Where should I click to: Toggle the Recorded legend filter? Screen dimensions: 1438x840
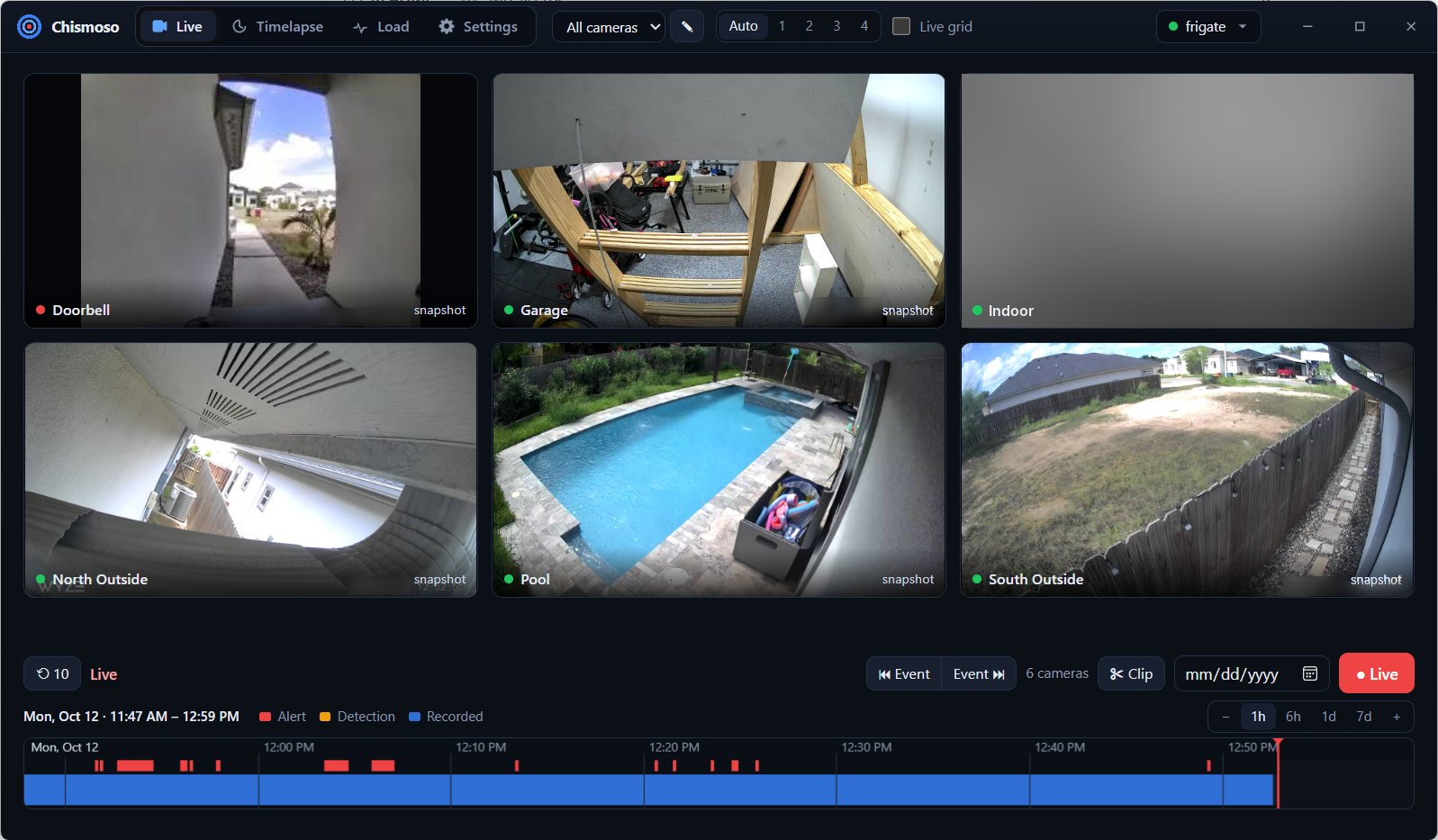(x=446, y=717)
